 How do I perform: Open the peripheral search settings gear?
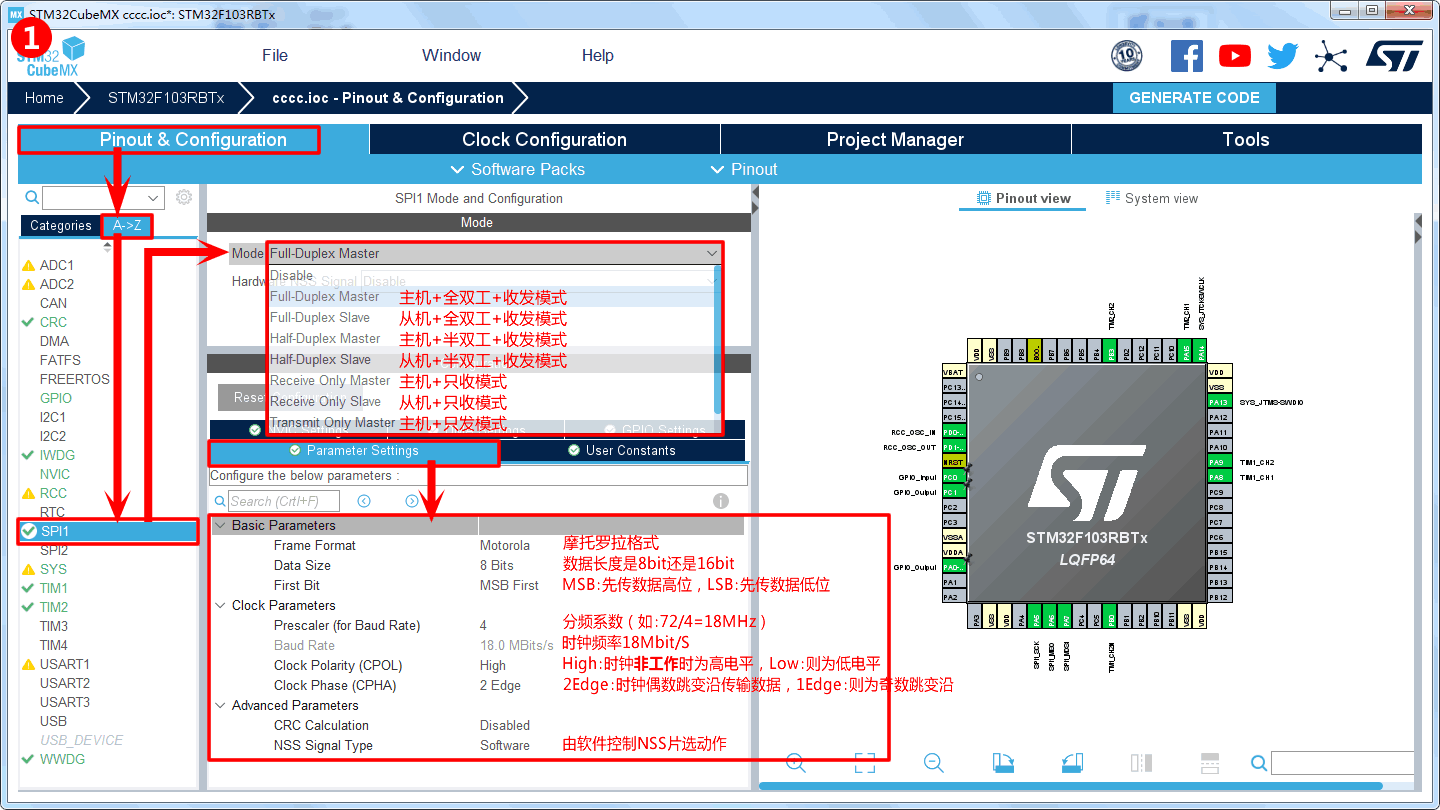coord(184,198)
